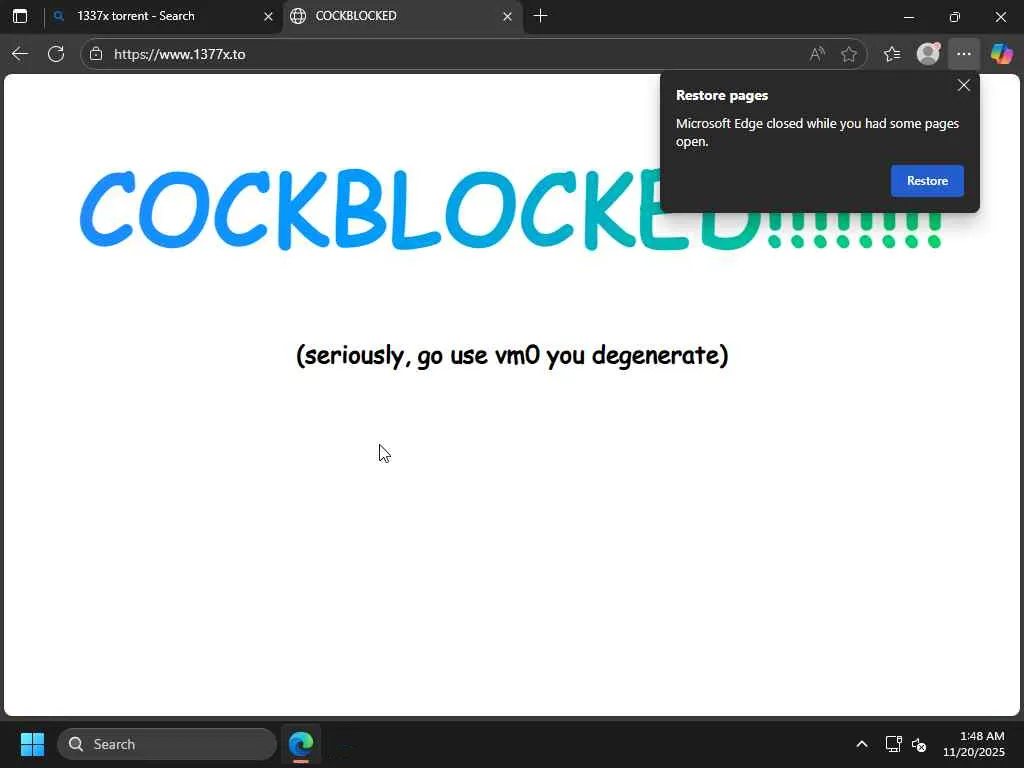1024x768 pixels.
Task: Open a new tab with plus button
Action: pos(541,16)
